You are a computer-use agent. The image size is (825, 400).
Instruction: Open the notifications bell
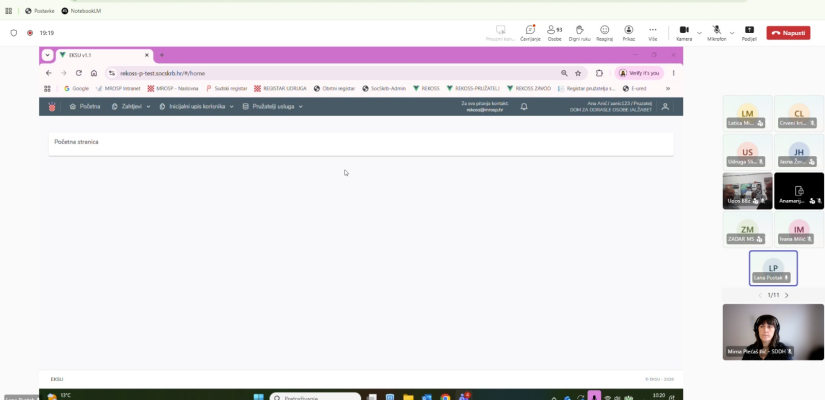pyautogui.click(x=524, y=106)
